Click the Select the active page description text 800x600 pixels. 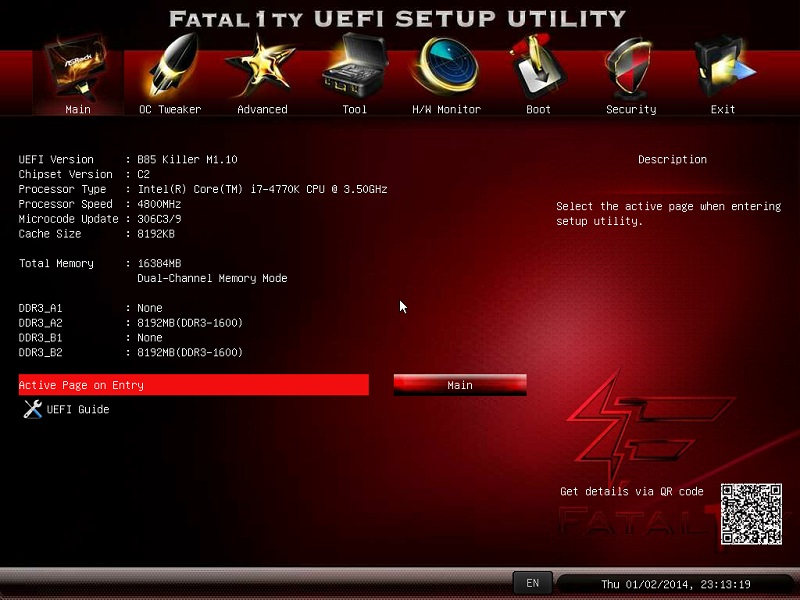point(668,213)
